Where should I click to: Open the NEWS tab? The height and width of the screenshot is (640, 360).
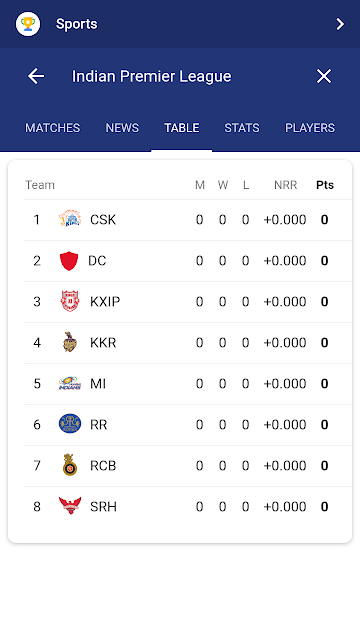tap(122, 128)
